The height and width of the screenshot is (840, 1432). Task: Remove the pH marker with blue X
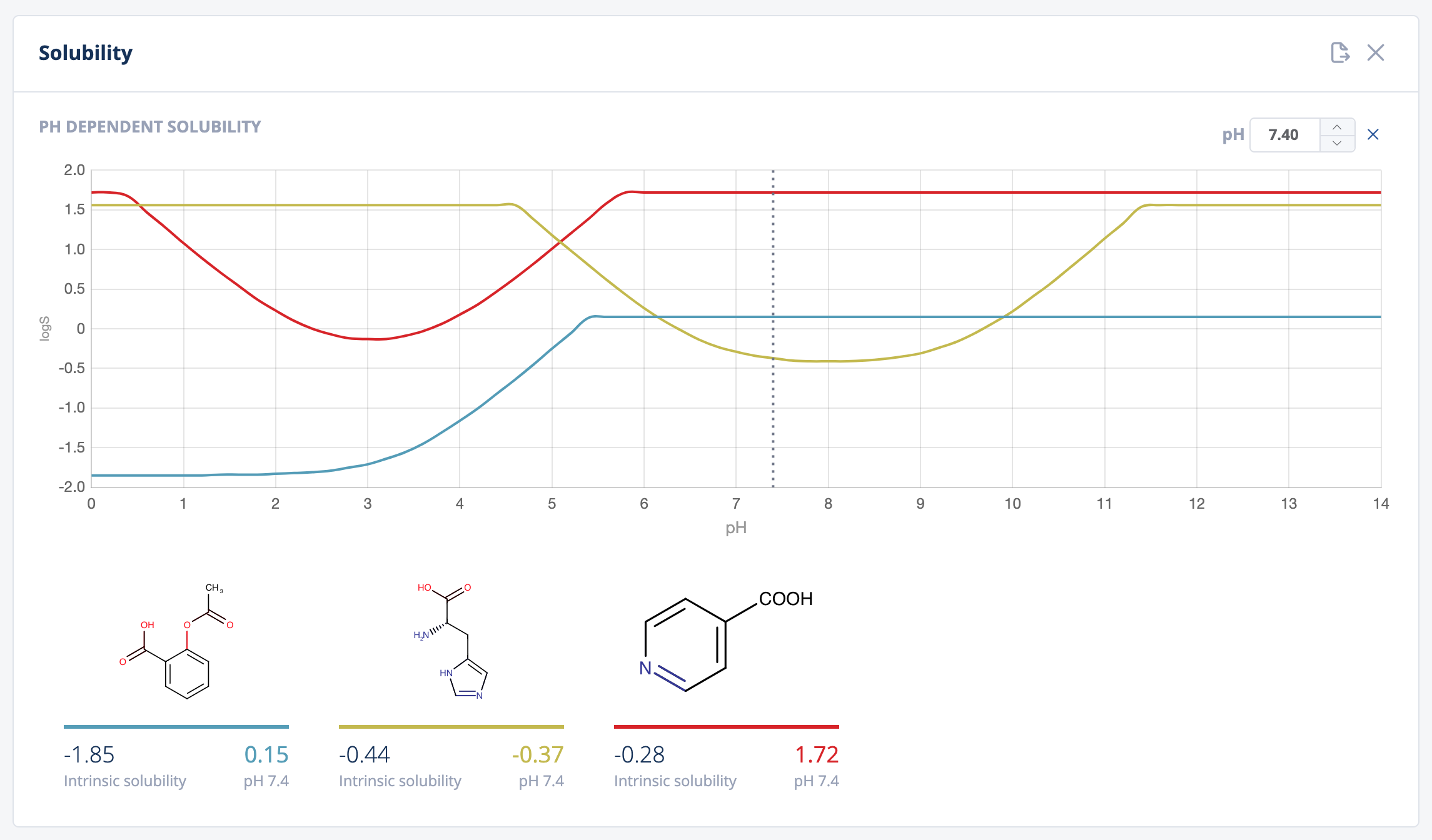[x=1373, y=134]
